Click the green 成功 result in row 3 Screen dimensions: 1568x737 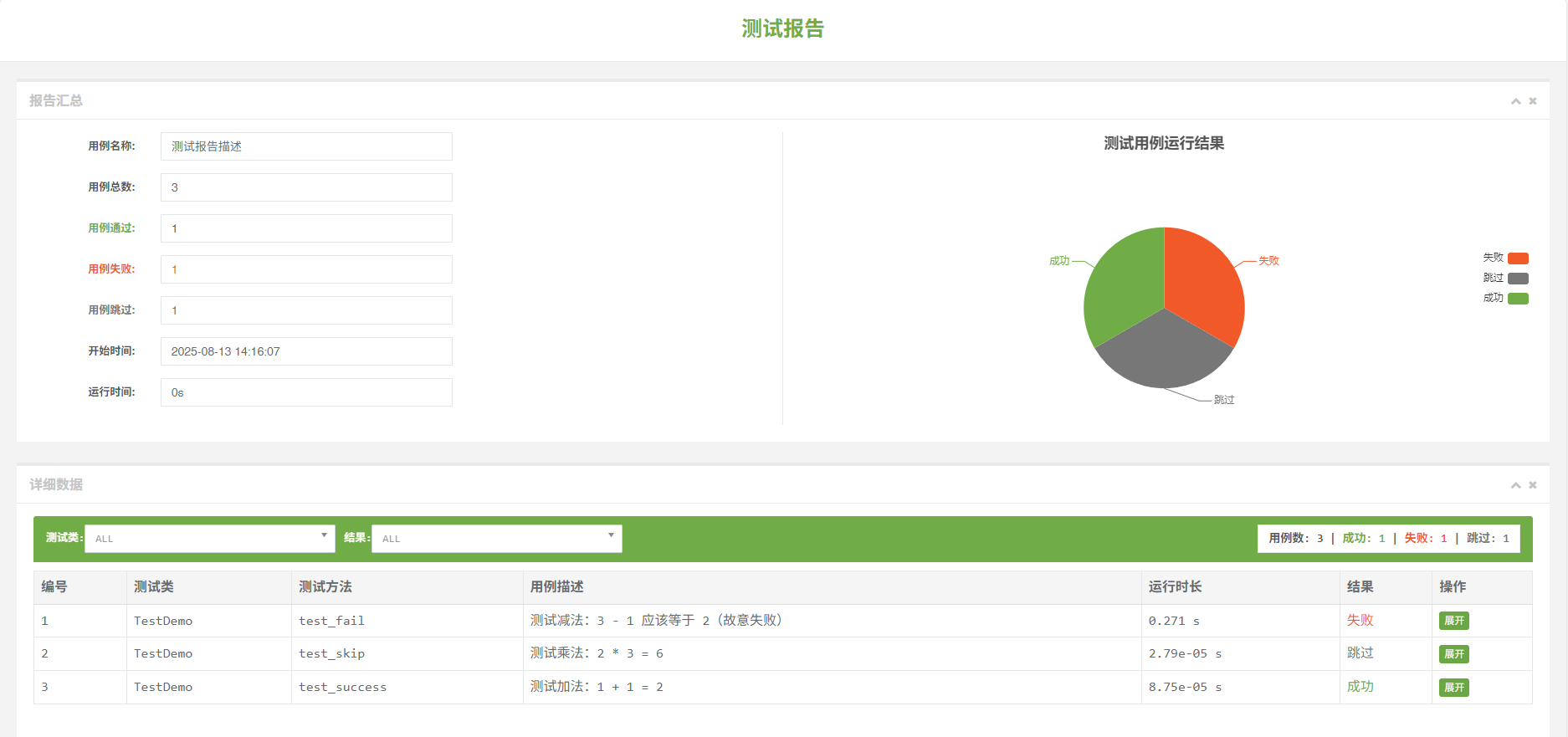coord(1360,687)
